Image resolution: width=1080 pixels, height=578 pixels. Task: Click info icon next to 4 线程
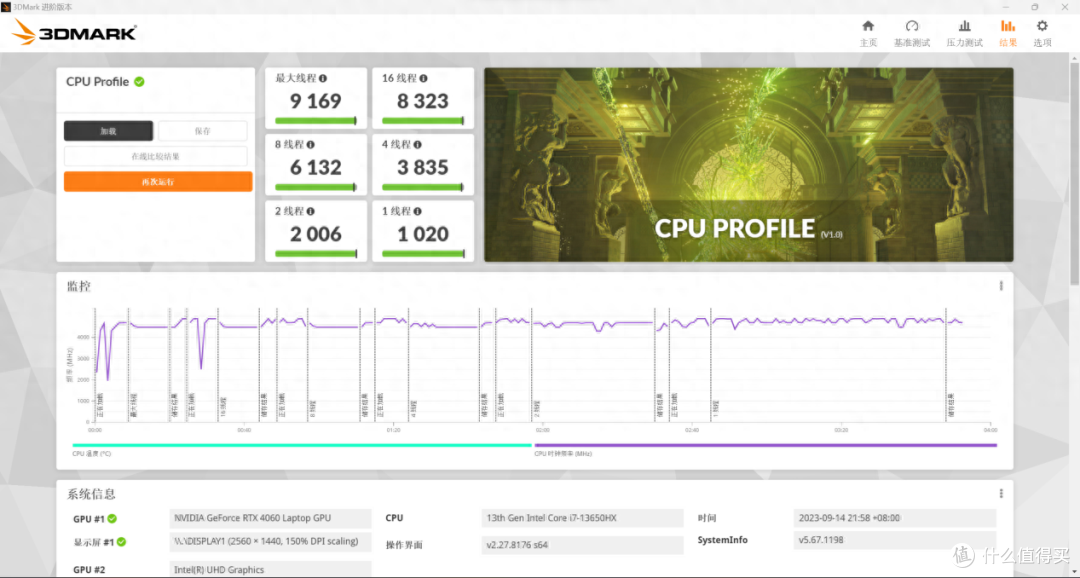coord(417,145)
